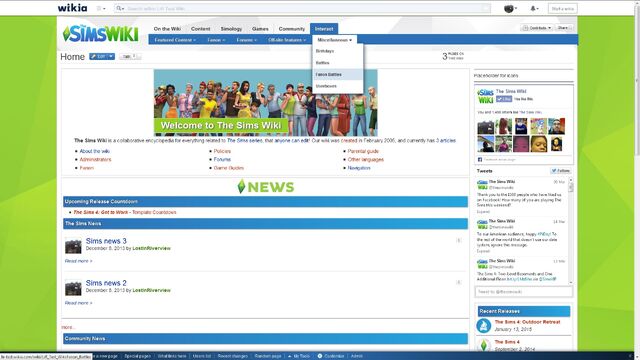The image size is (640, 360).
Task: Expand the Forums submenu
Action: [247, 40]
